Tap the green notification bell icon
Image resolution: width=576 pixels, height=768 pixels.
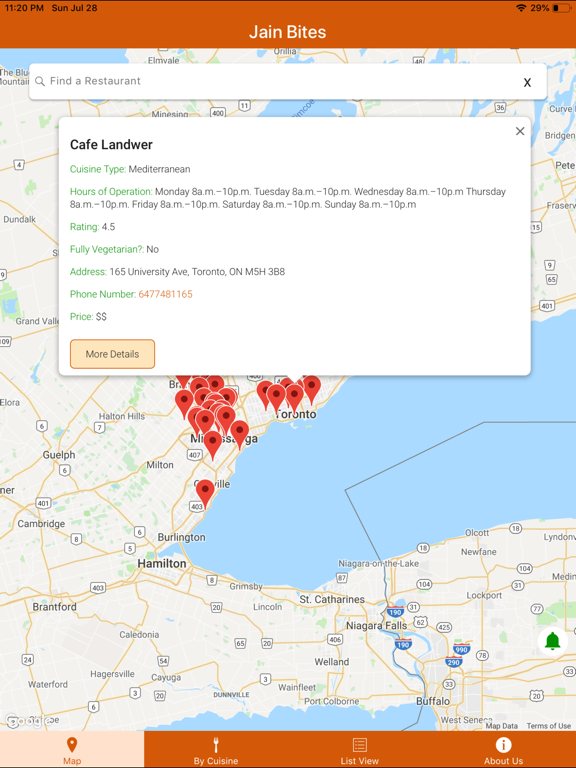552,641
